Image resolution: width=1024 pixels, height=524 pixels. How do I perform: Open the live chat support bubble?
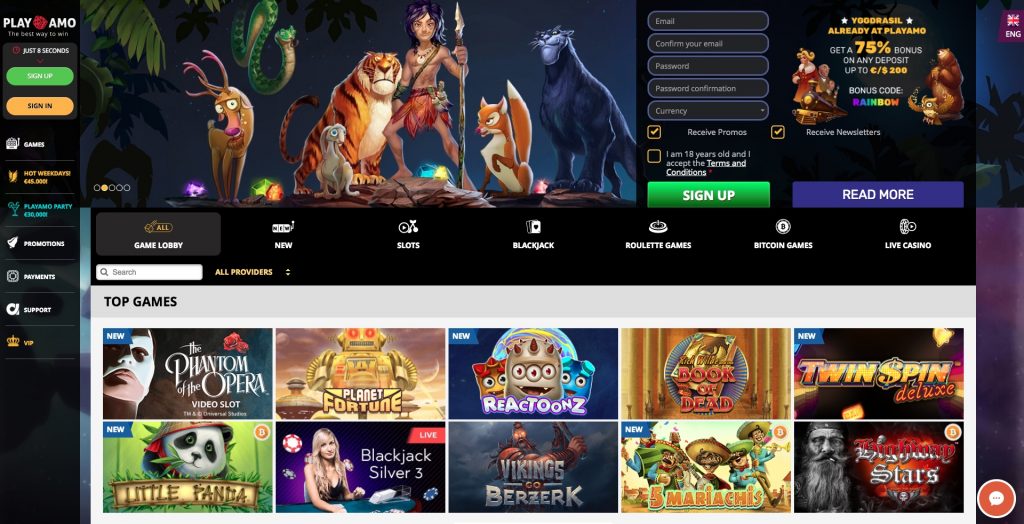click(x=996, y=499)
